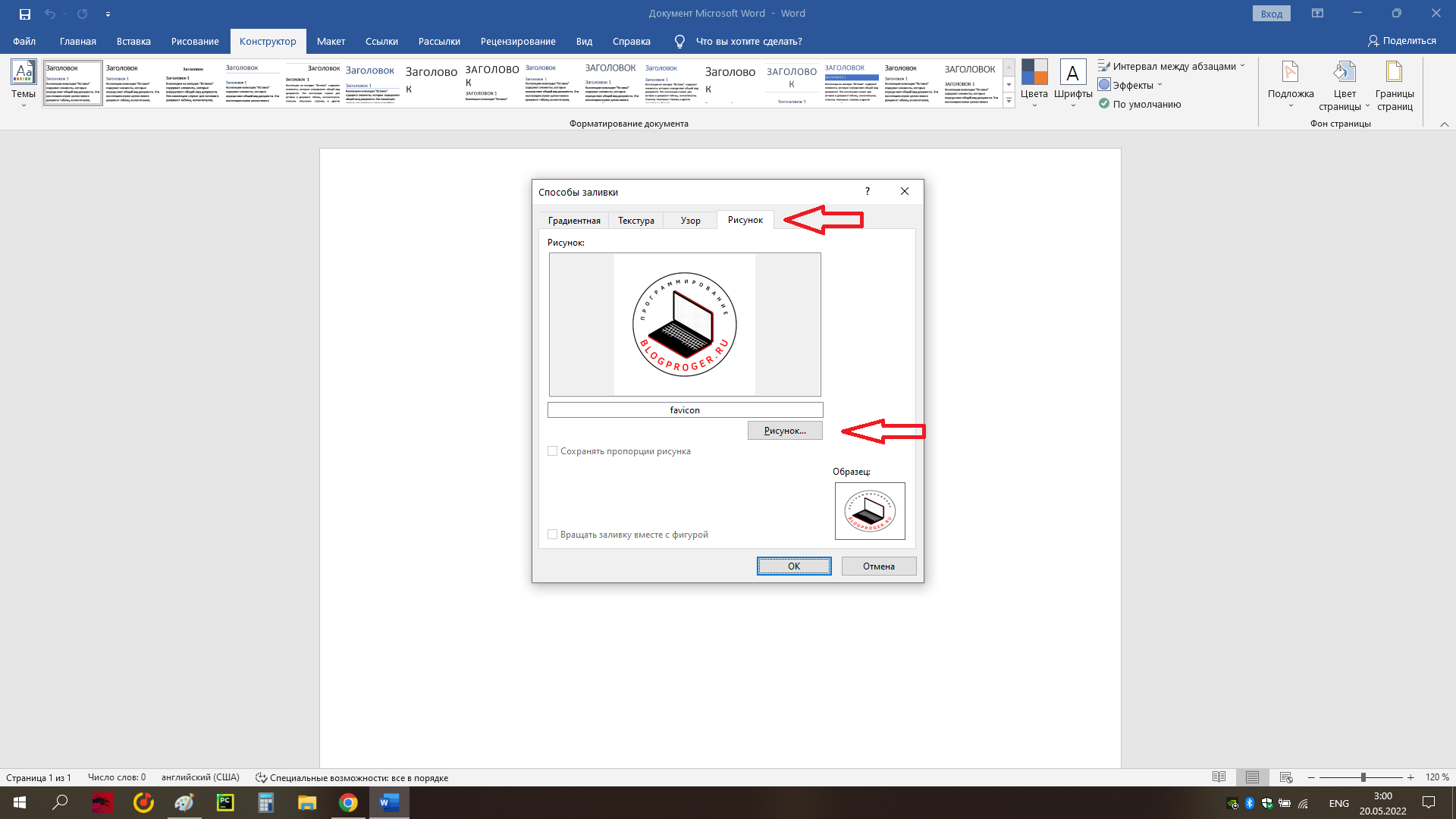The width and height of the screenshot is (1456, 819).
Task: Click the zoom slider in status bar
Action: [1363, 777]
